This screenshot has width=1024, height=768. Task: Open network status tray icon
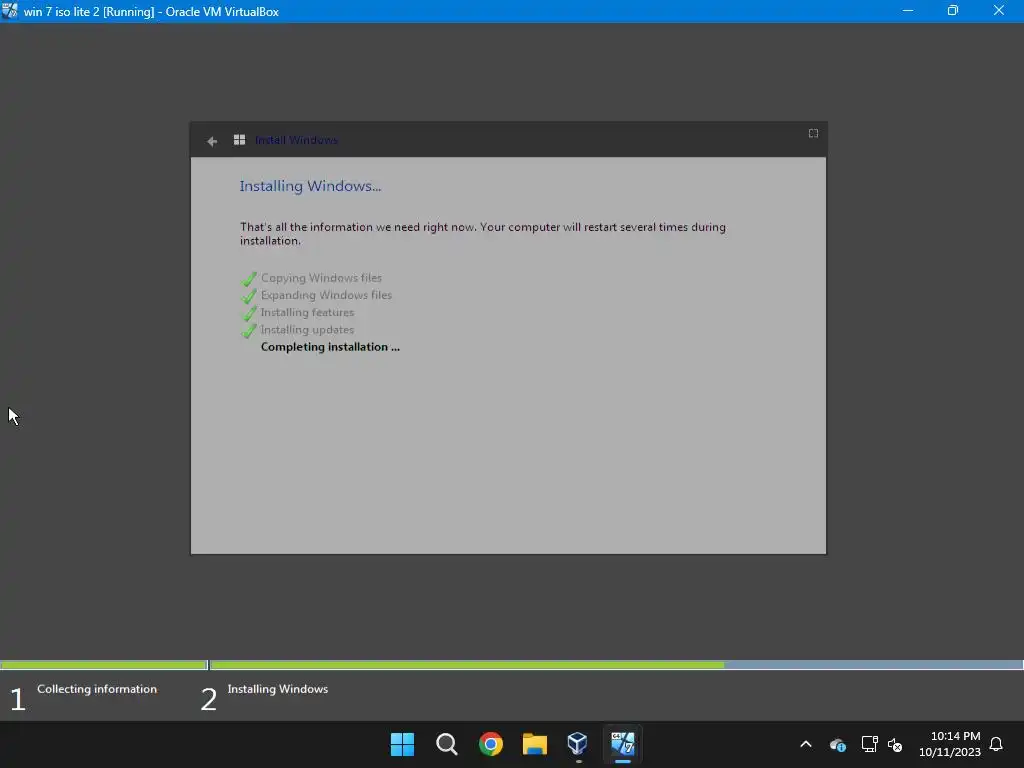coord(869,744)
